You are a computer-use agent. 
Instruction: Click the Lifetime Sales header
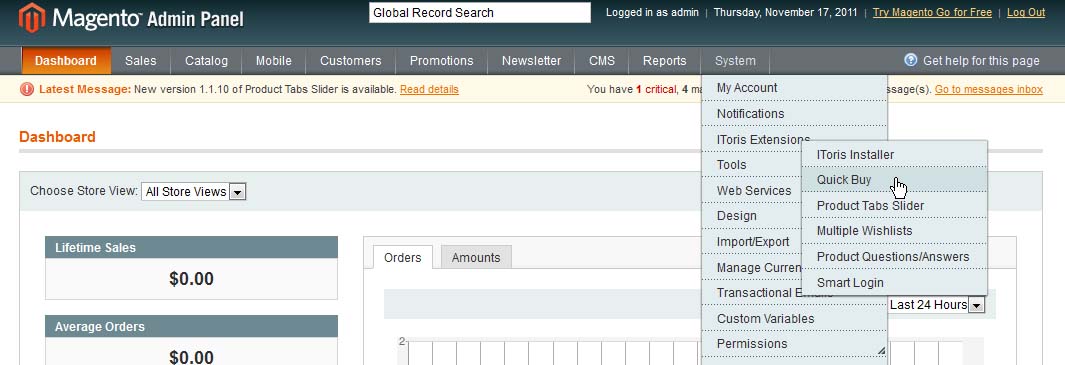click(192, 247)
